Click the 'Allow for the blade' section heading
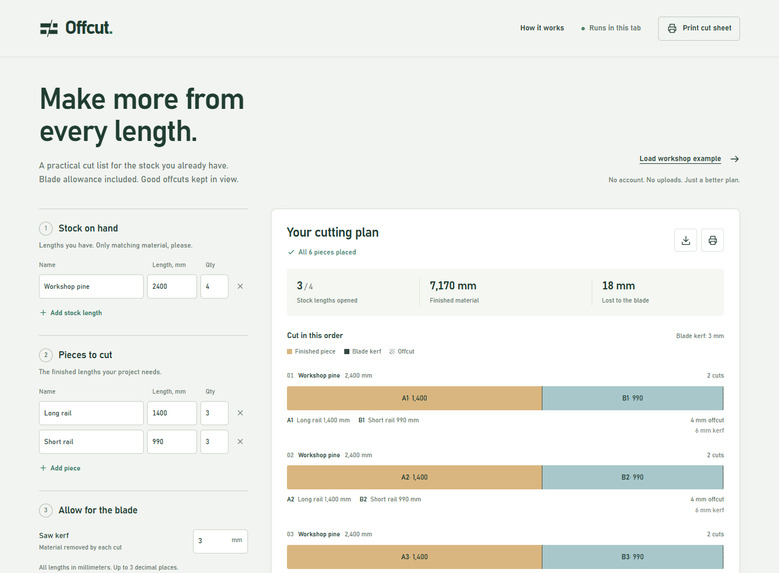The height and width of the screenshot is (573, 779). click(98, 510)
